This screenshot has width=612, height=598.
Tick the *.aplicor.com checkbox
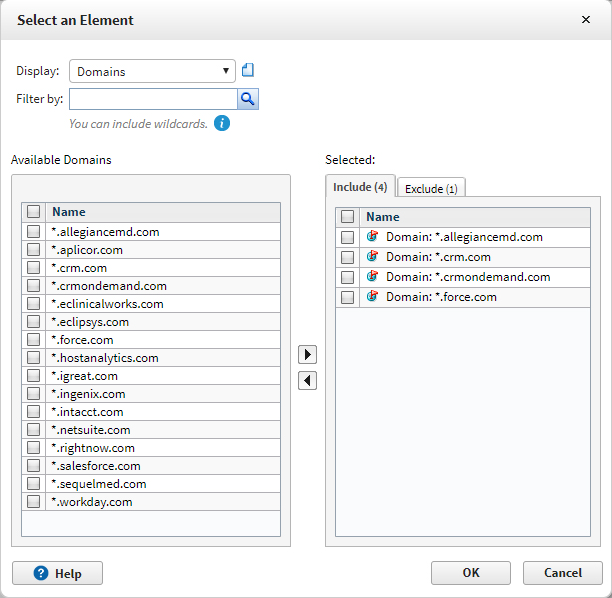coord(34,249)
